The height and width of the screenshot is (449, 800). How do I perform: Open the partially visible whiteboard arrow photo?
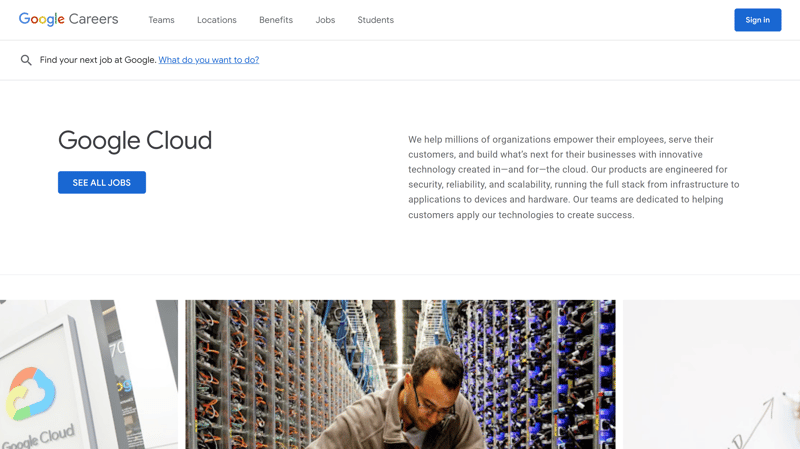click(711, 375)
